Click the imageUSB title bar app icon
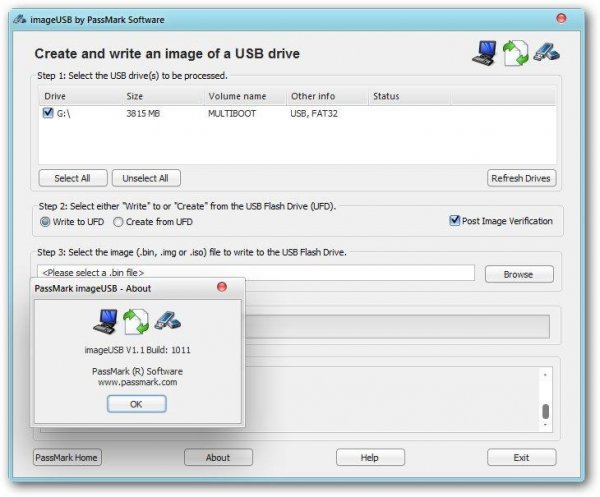 20,19
